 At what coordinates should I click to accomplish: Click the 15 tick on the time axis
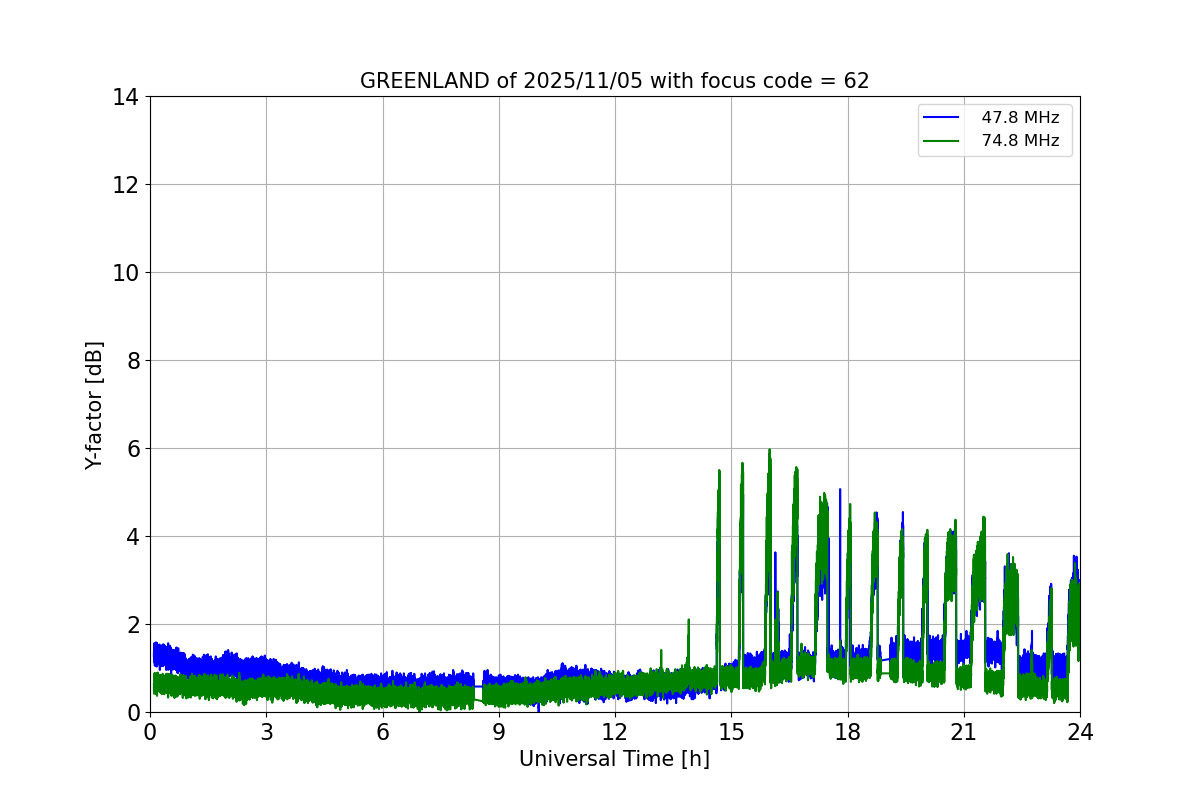pyautogui.click(x=731, y=732)
